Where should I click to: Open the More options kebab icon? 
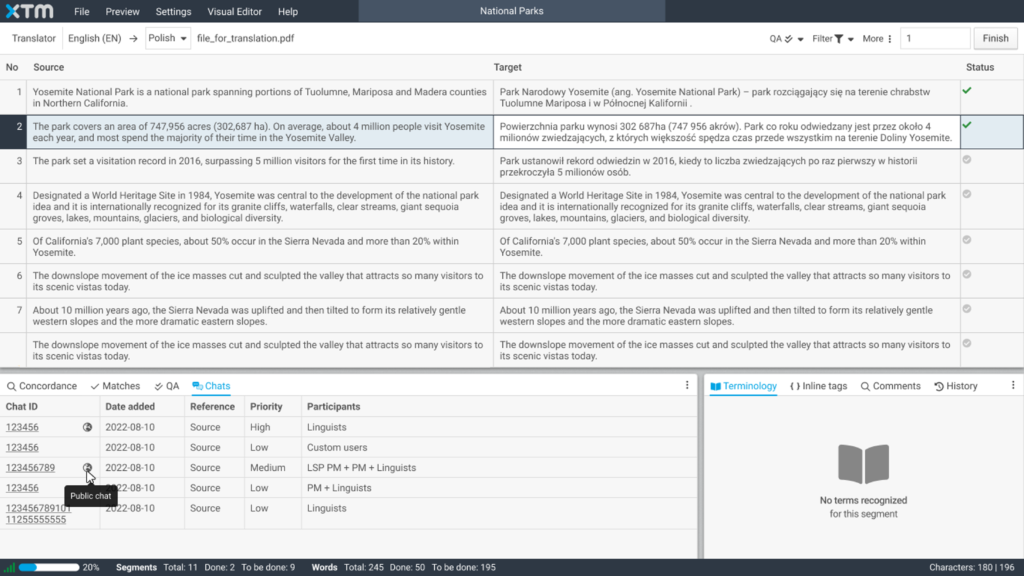tap(890, 39)
